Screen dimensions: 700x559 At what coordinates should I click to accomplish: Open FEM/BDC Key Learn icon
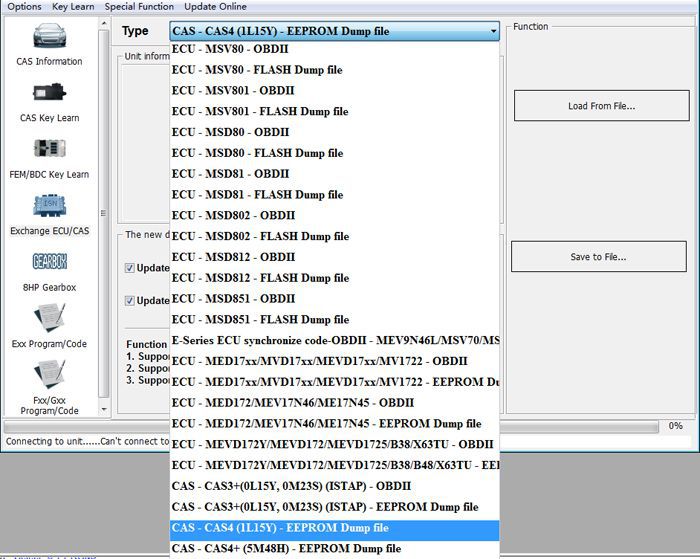[x=49, y=150]
